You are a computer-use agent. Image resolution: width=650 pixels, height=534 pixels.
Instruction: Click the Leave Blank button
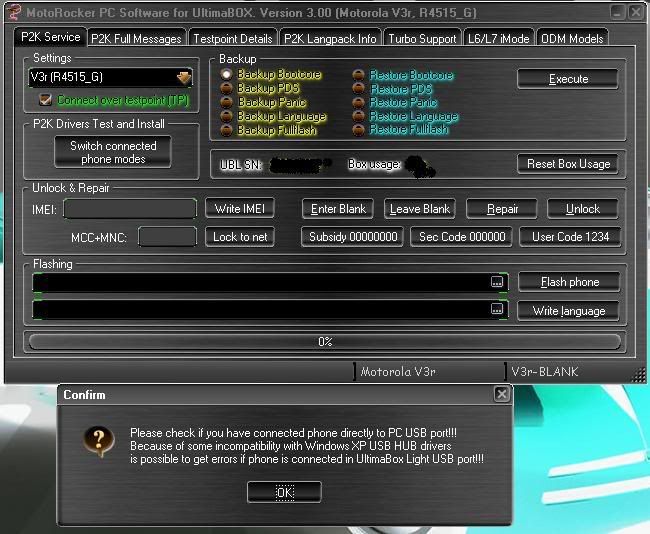tap(420, 209)
